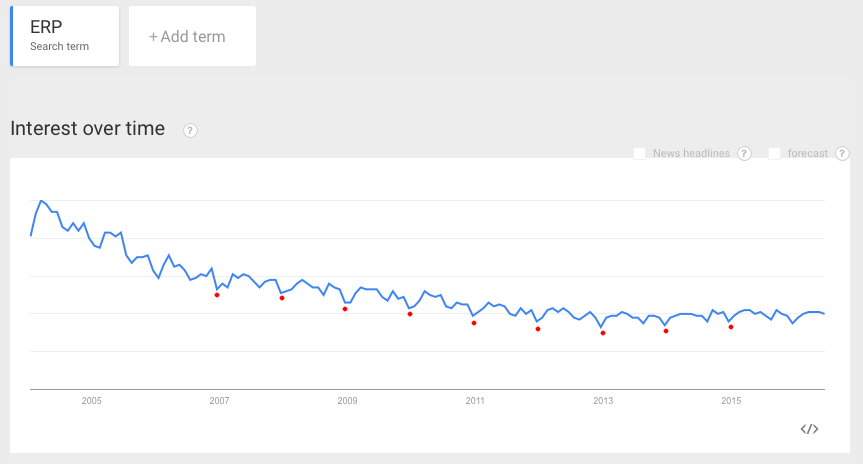Click the red dot at start of 2007
This screenshot has height=464, width=863.
(217, 295)
